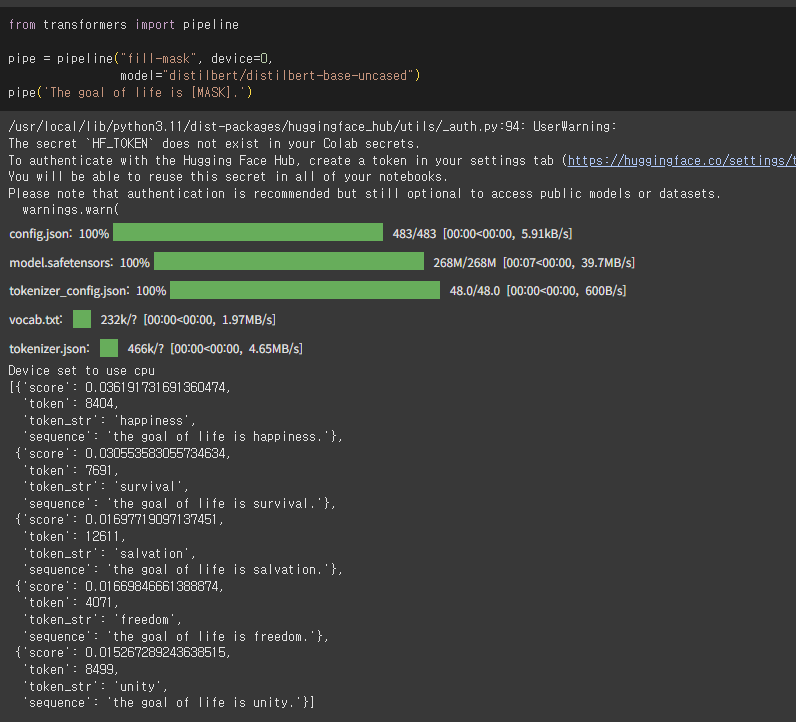Click '268M/268M' download stats text
796x722 pixels.
pyautogui.click(x=534, y=262)
